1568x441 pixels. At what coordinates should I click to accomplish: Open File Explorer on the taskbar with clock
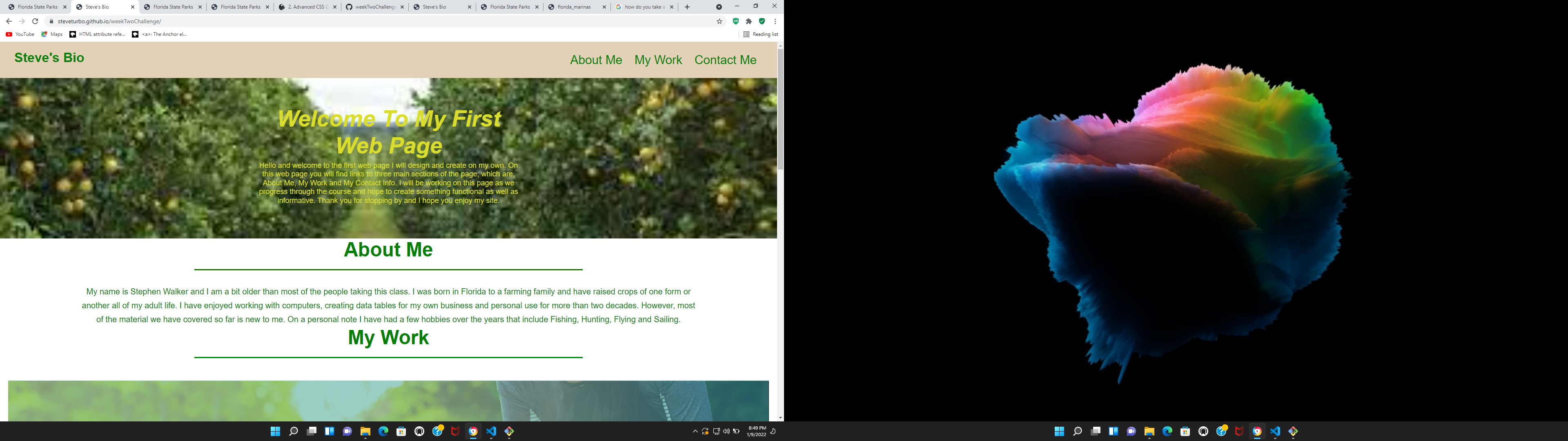point(365,431)
